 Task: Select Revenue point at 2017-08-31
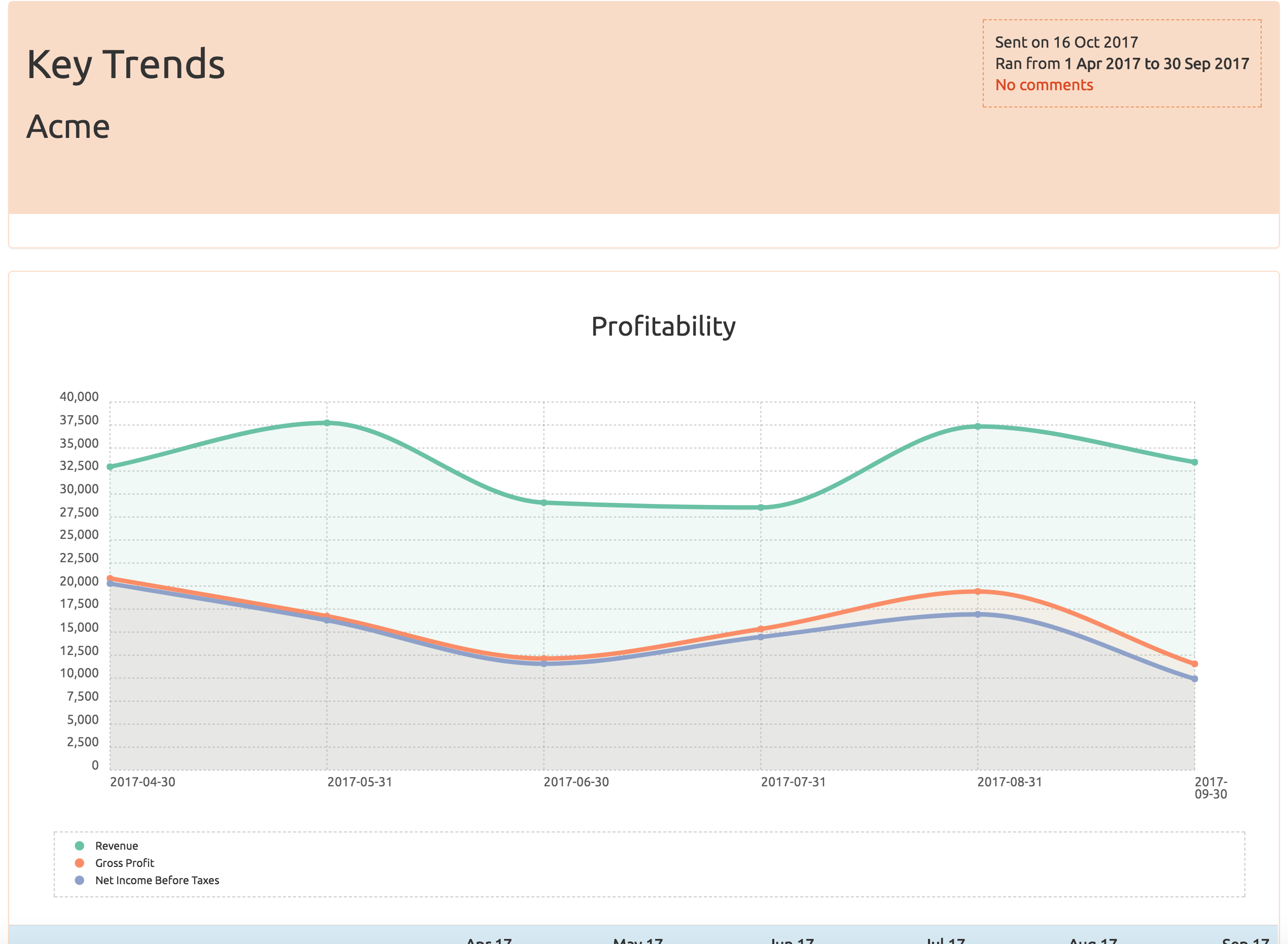click(x=977, y=426)
